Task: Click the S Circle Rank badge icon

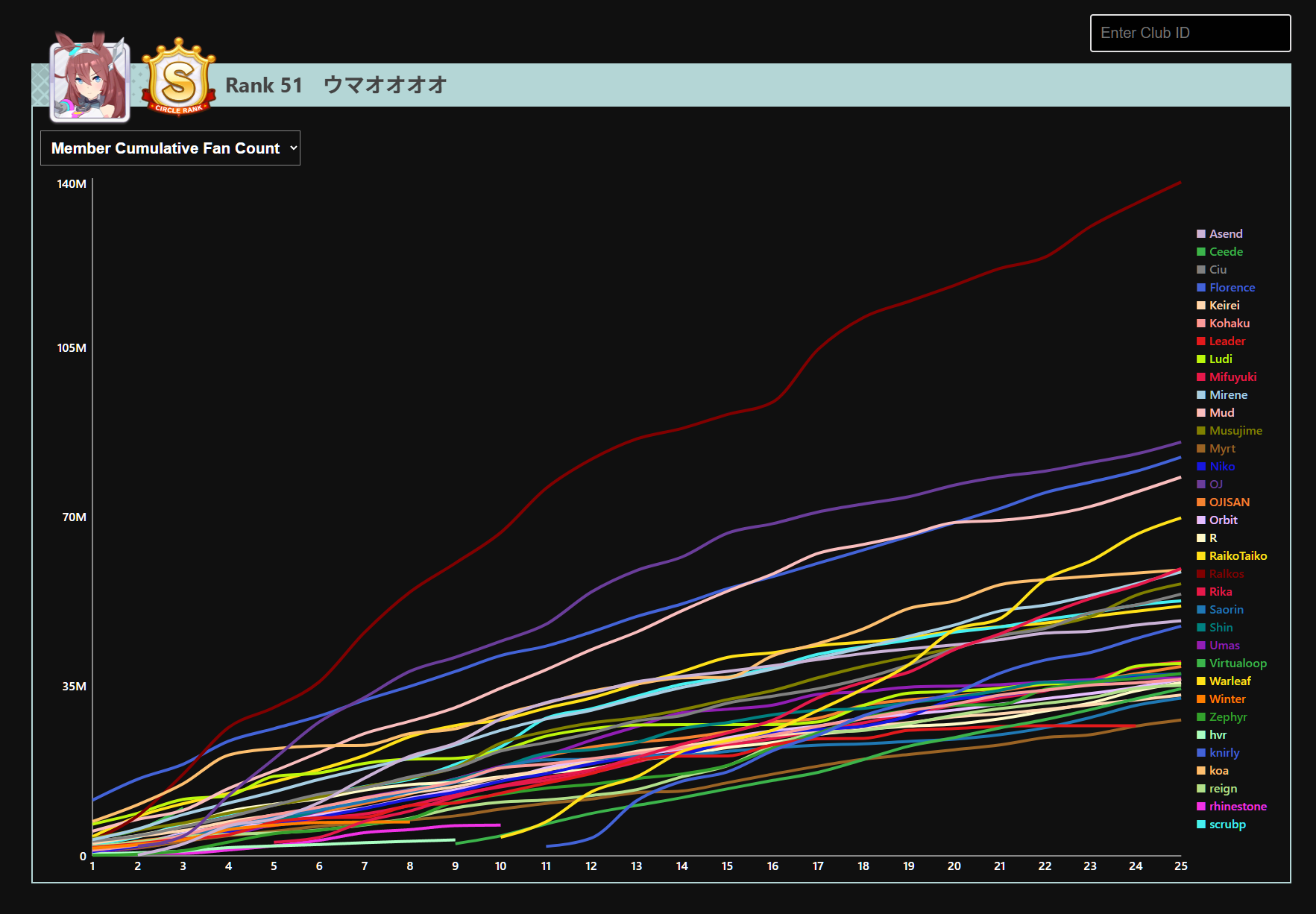Action: [179, 78]
